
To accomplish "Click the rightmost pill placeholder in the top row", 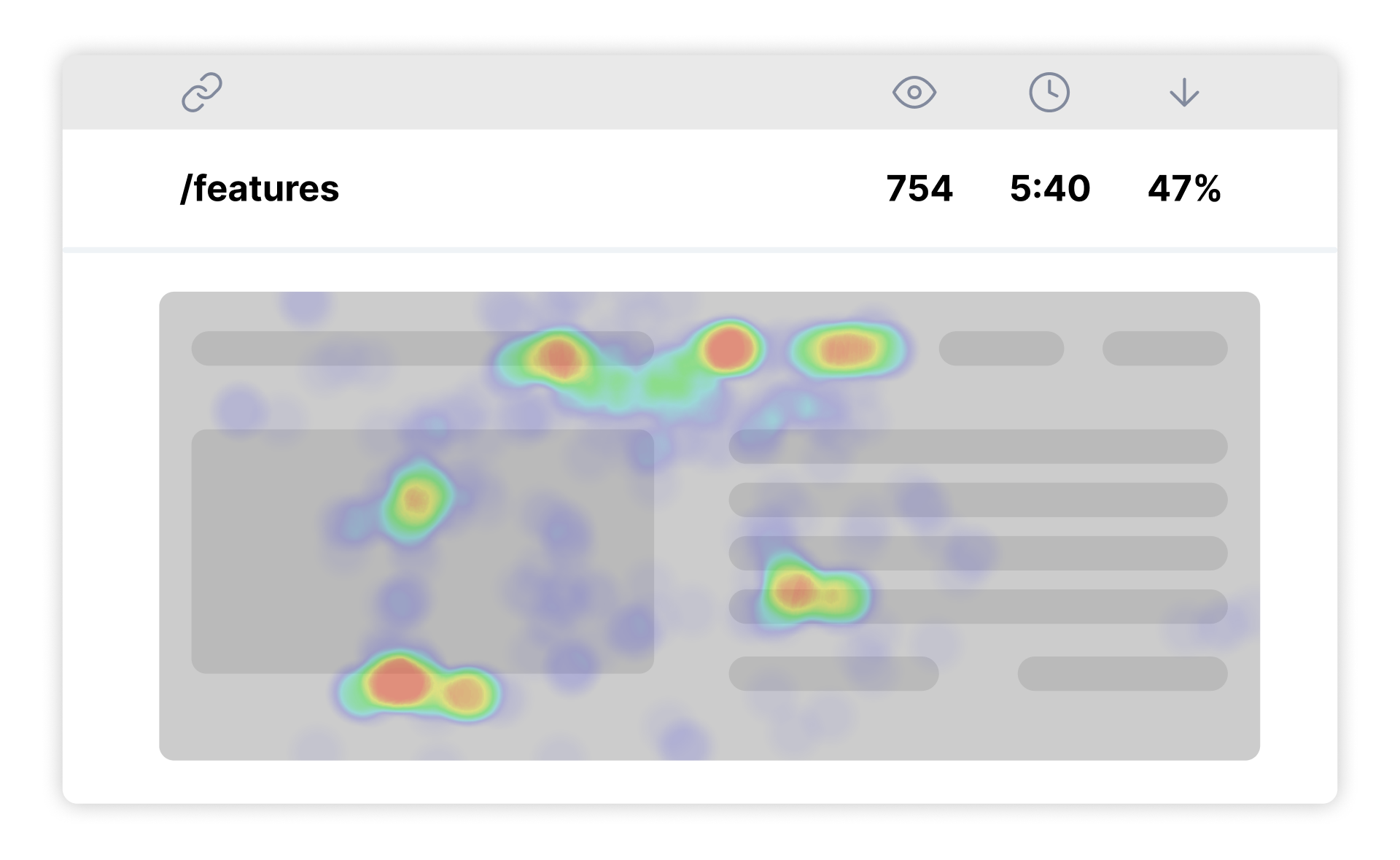I will pyautogui.click(x=1164, y=349).
